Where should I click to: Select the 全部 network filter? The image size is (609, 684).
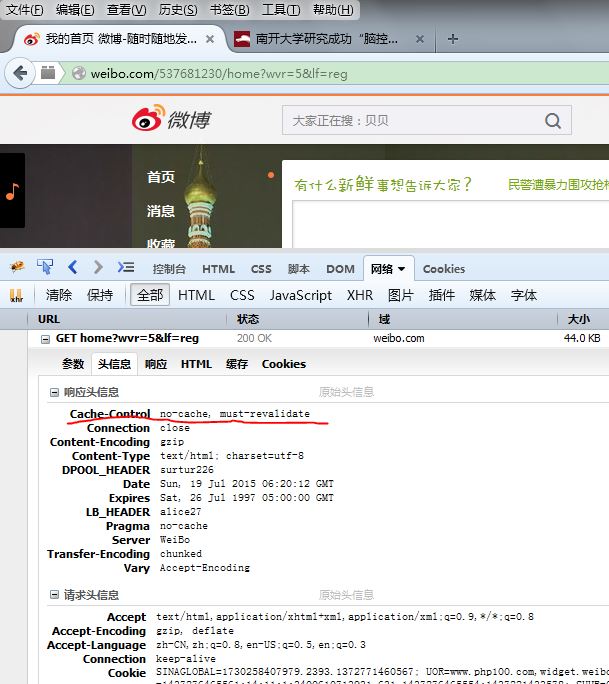pyautogui.click(x=150, y=295)
